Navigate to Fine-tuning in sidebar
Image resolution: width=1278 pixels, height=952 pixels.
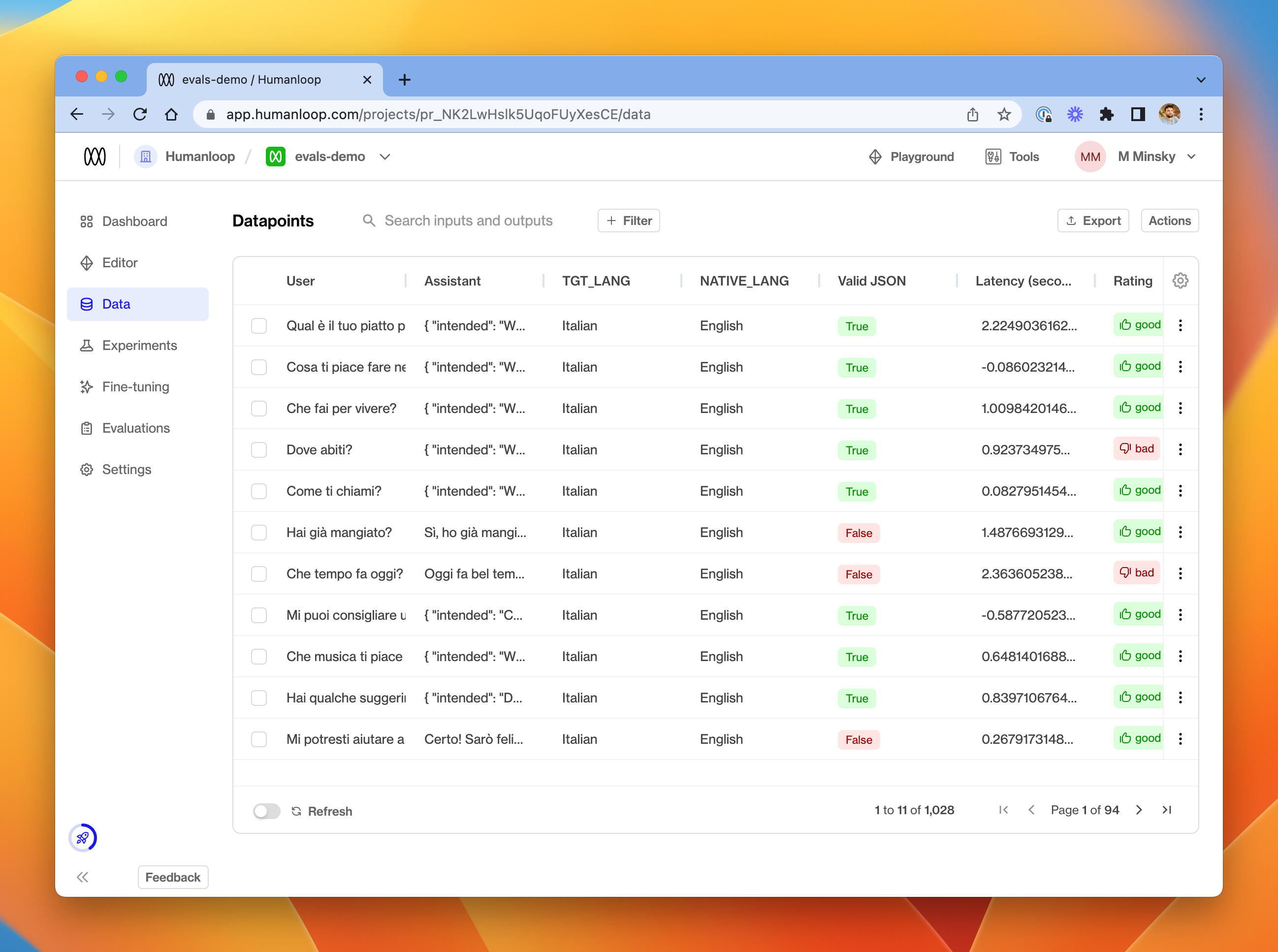tap(135, 387)
